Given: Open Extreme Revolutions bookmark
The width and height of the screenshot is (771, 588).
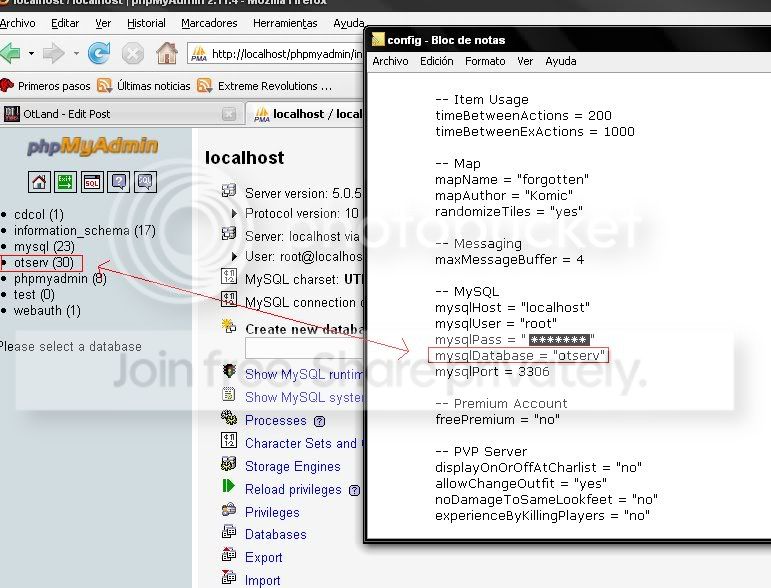Looking at the screenshot, I should tap(265, 86).
